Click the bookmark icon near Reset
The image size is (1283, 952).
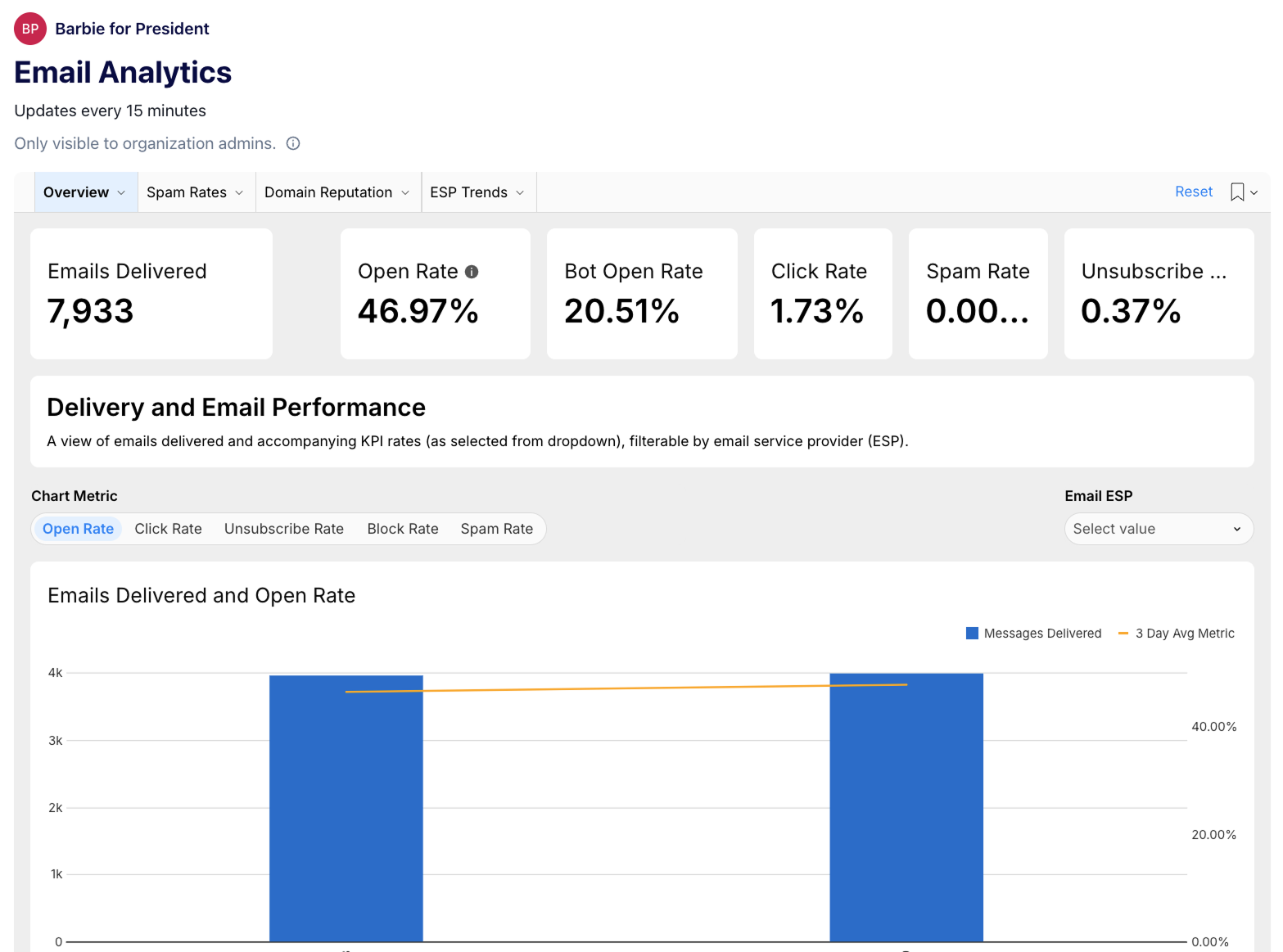(x=1236, y=192)
